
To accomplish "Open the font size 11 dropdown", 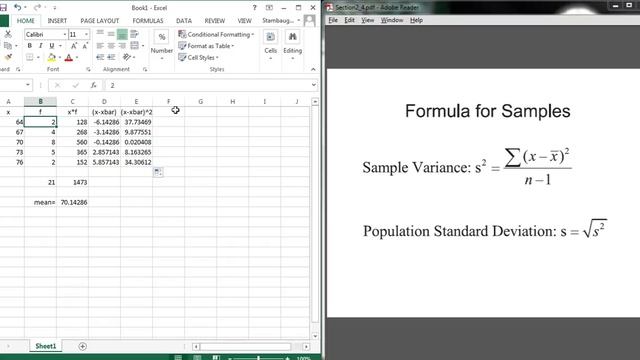I will 86,34.
